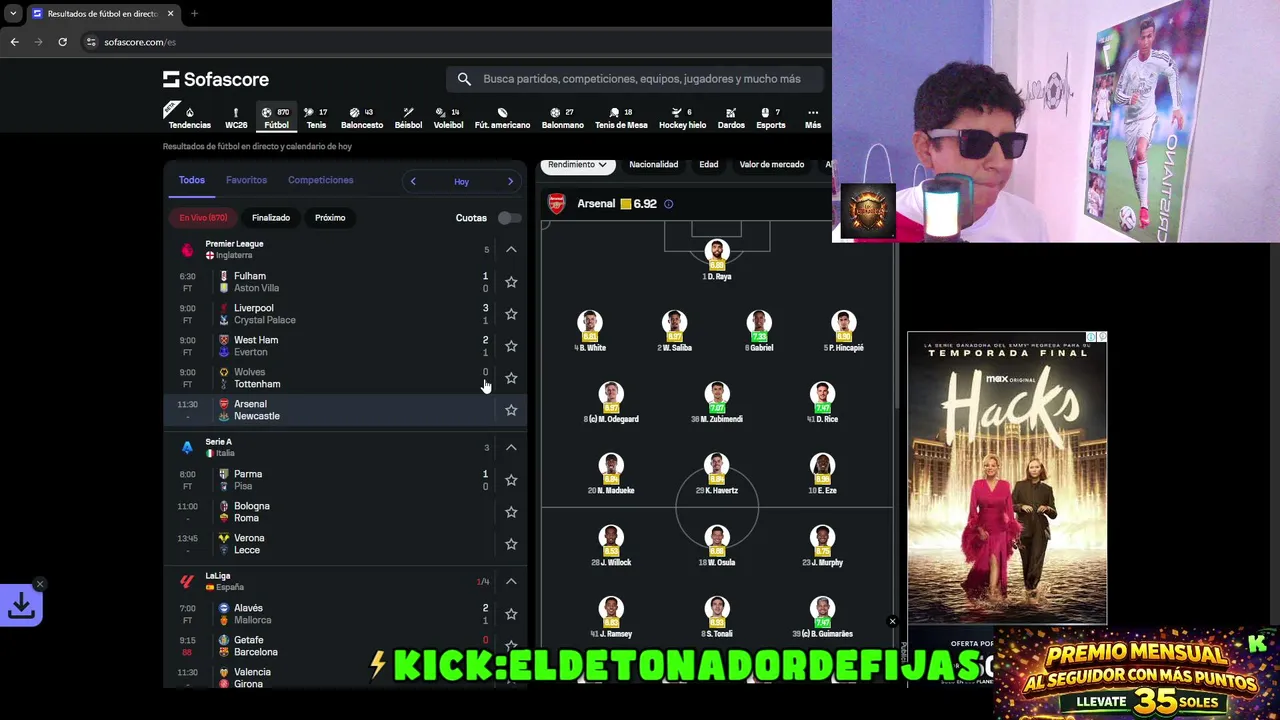Select the Balonmano sport icon

pos(562,118)
